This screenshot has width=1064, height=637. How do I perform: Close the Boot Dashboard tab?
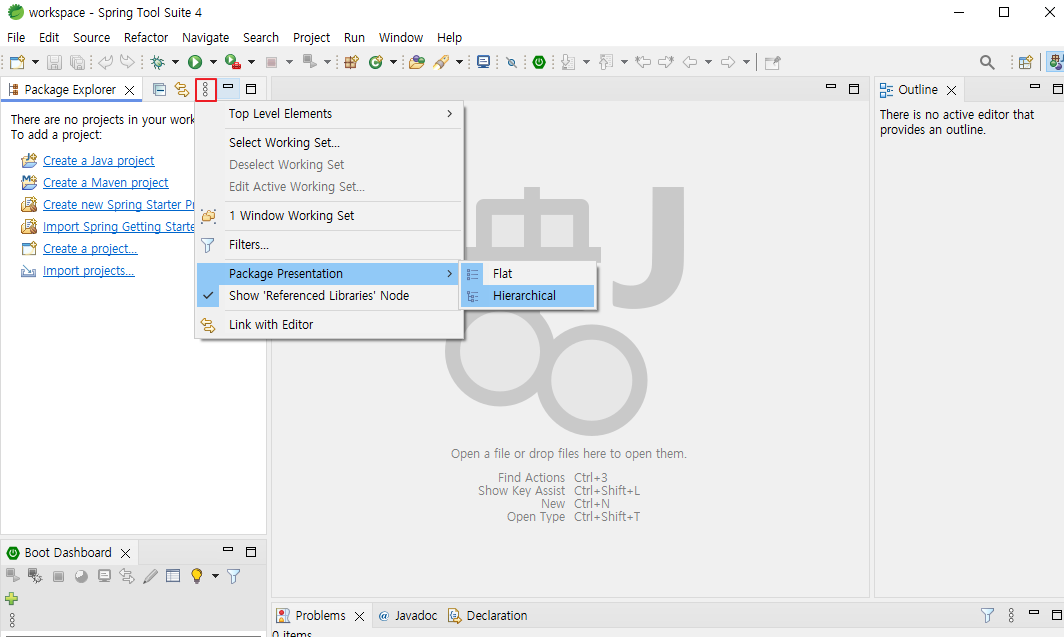[x=126, y=554]
